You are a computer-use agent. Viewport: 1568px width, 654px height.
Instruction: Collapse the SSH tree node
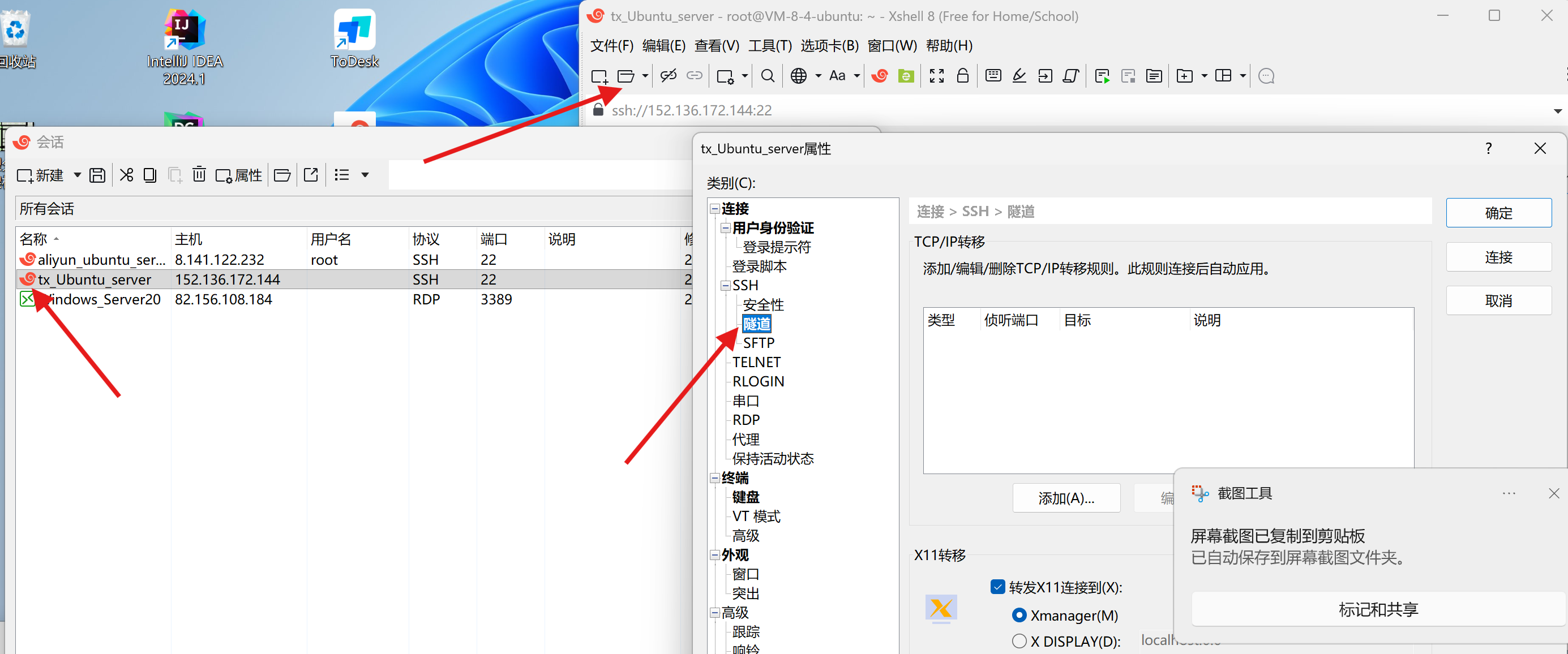[x=726, y=285]
